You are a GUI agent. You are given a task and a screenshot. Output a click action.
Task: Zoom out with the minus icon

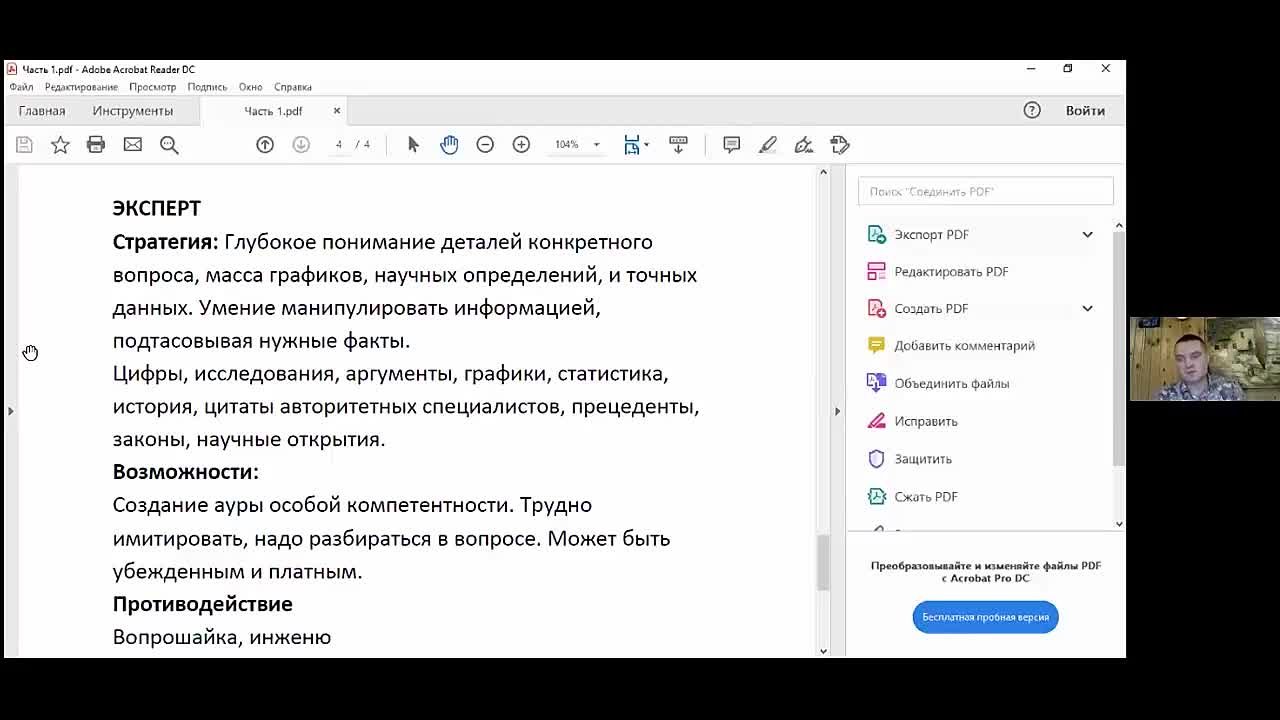[485, 145]
